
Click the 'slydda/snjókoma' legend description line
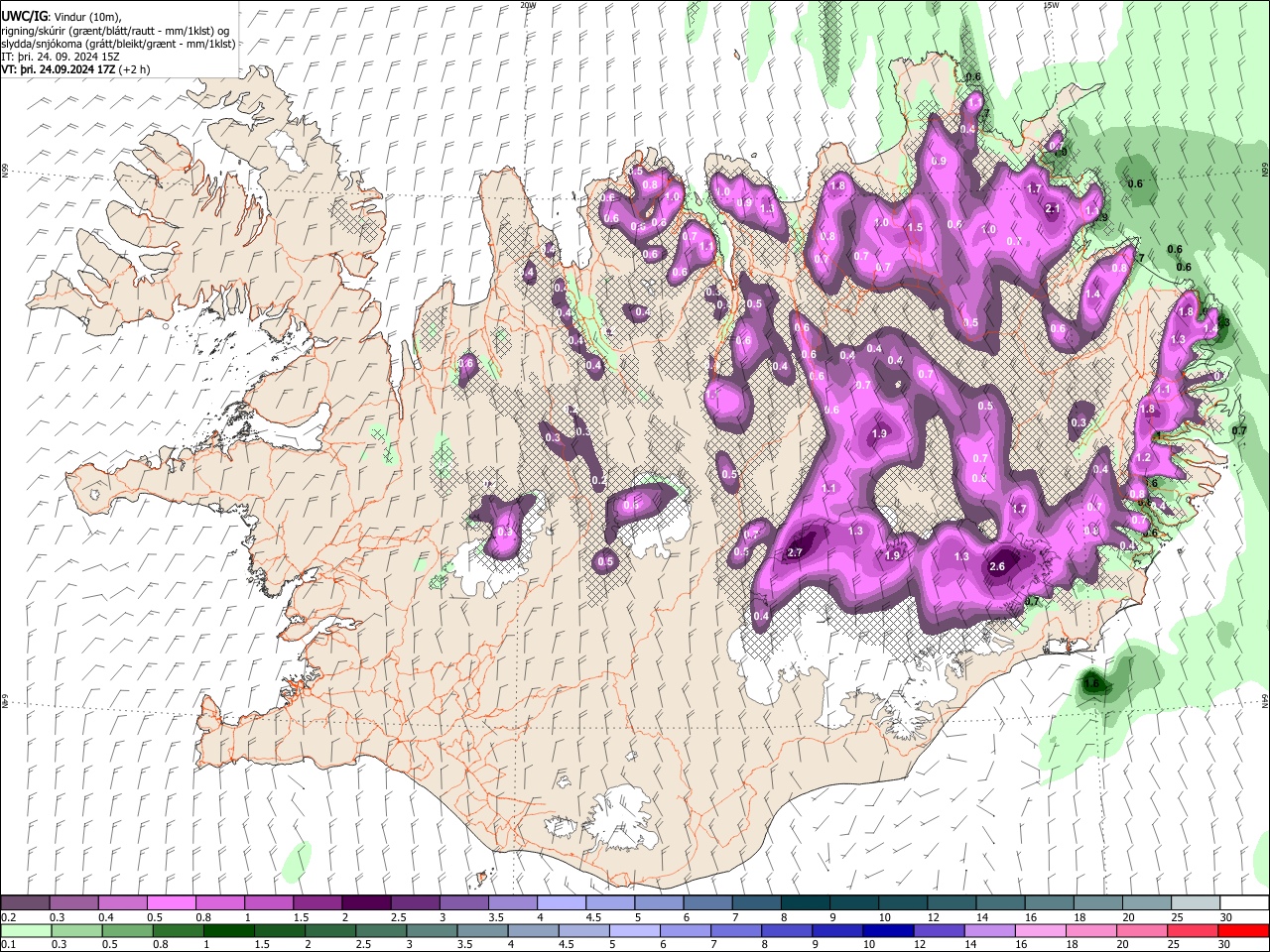[118, 44]
